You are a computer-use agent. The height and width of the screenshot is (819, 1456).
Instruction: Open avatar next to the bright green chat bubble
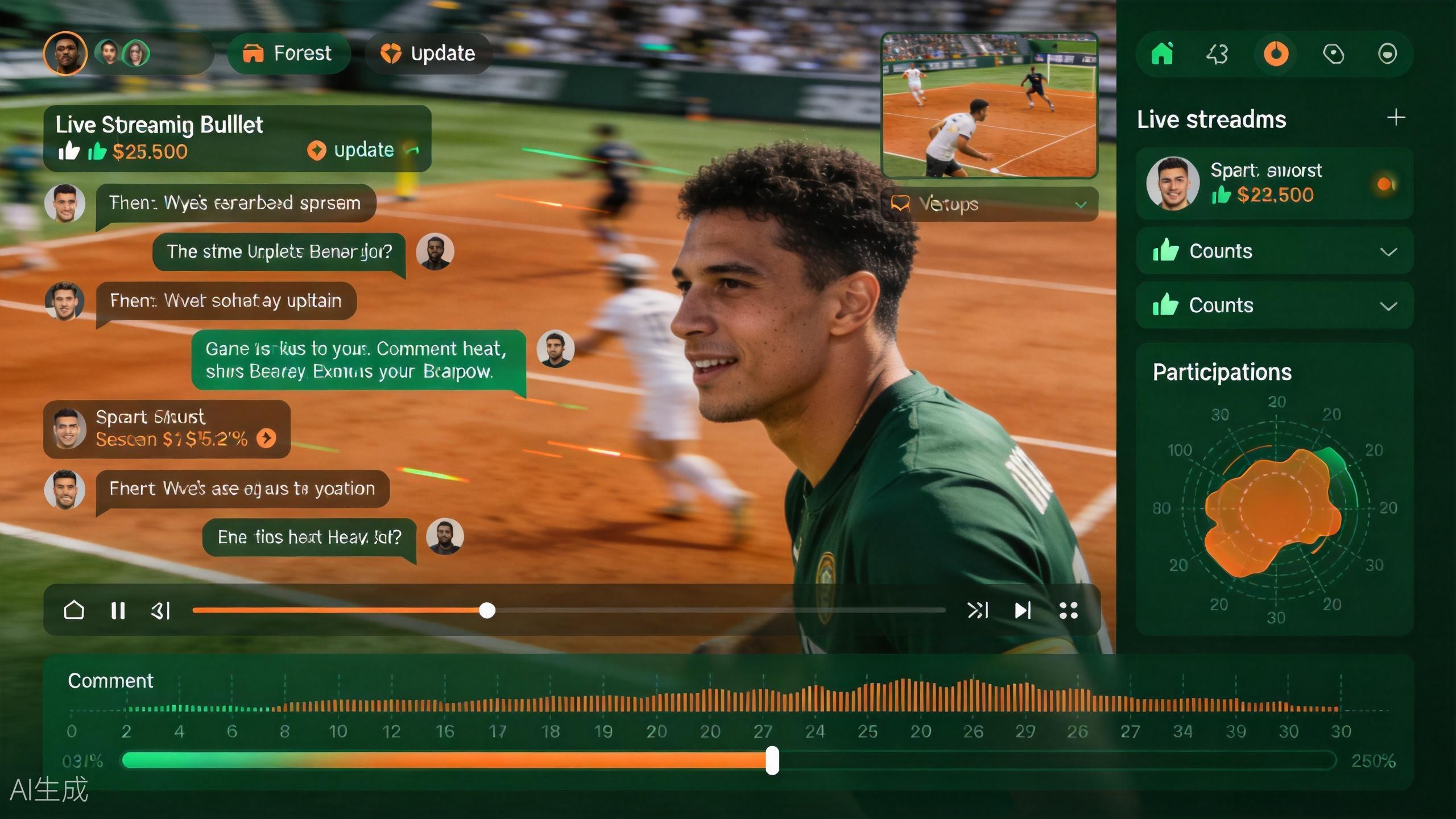tap(555, 349)
